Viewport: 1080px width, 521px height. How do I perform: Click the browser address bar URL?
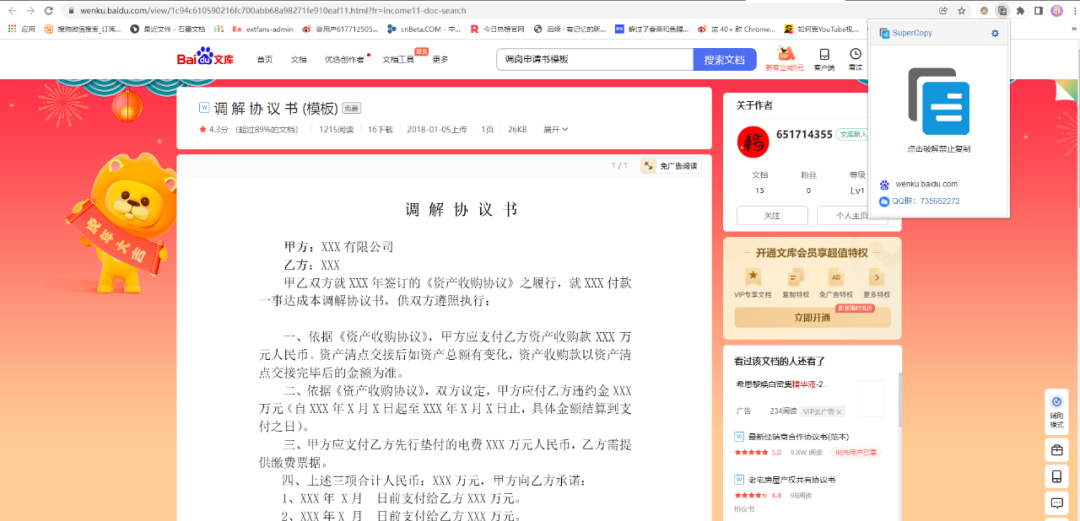pyautogui.click(x=272, y=10)
